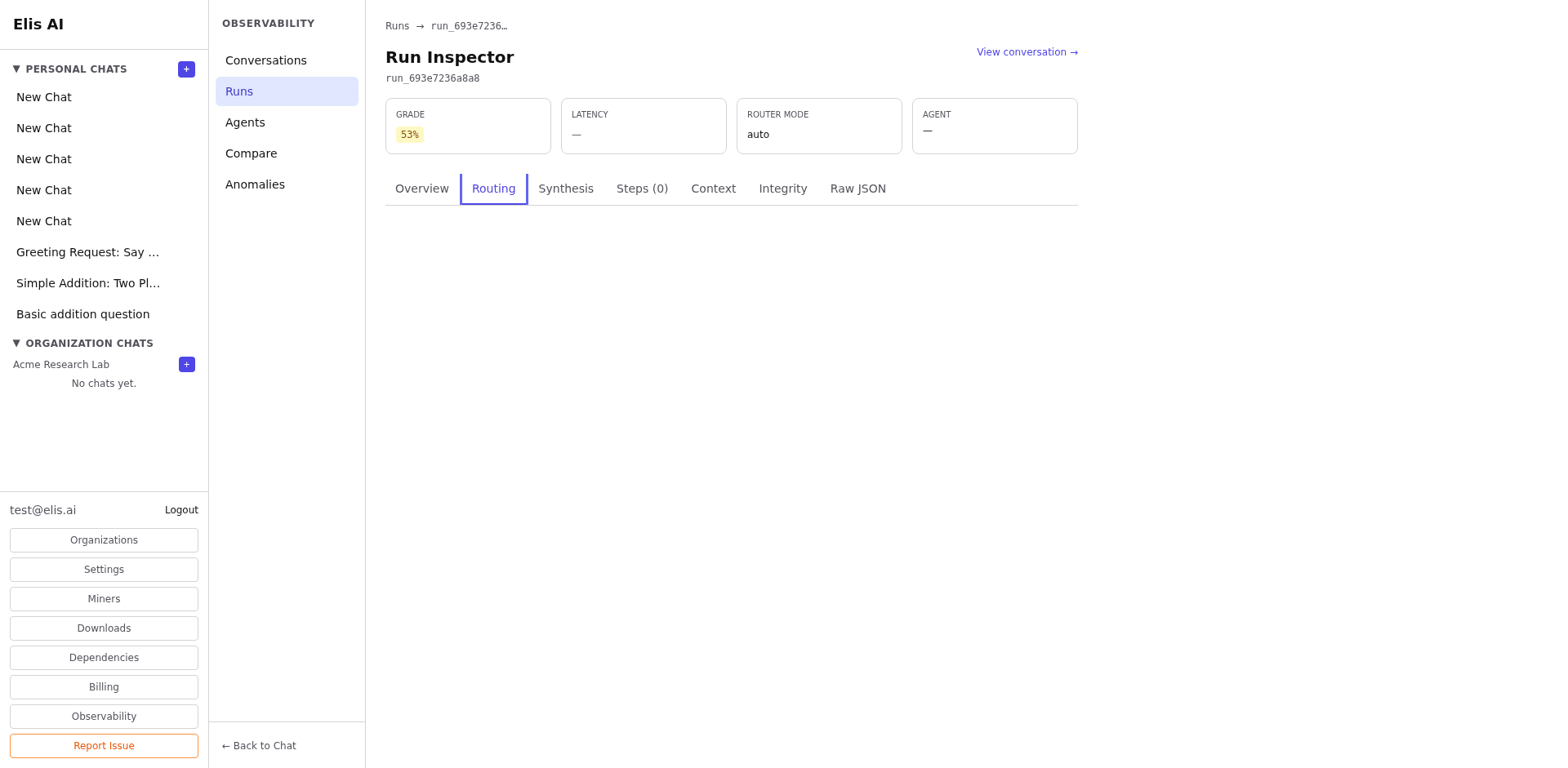Open the Greeting Request chat
Image resolution: width=1568 pixels, height=768 pixels.
pyautogui.click(x=87, y=252)
